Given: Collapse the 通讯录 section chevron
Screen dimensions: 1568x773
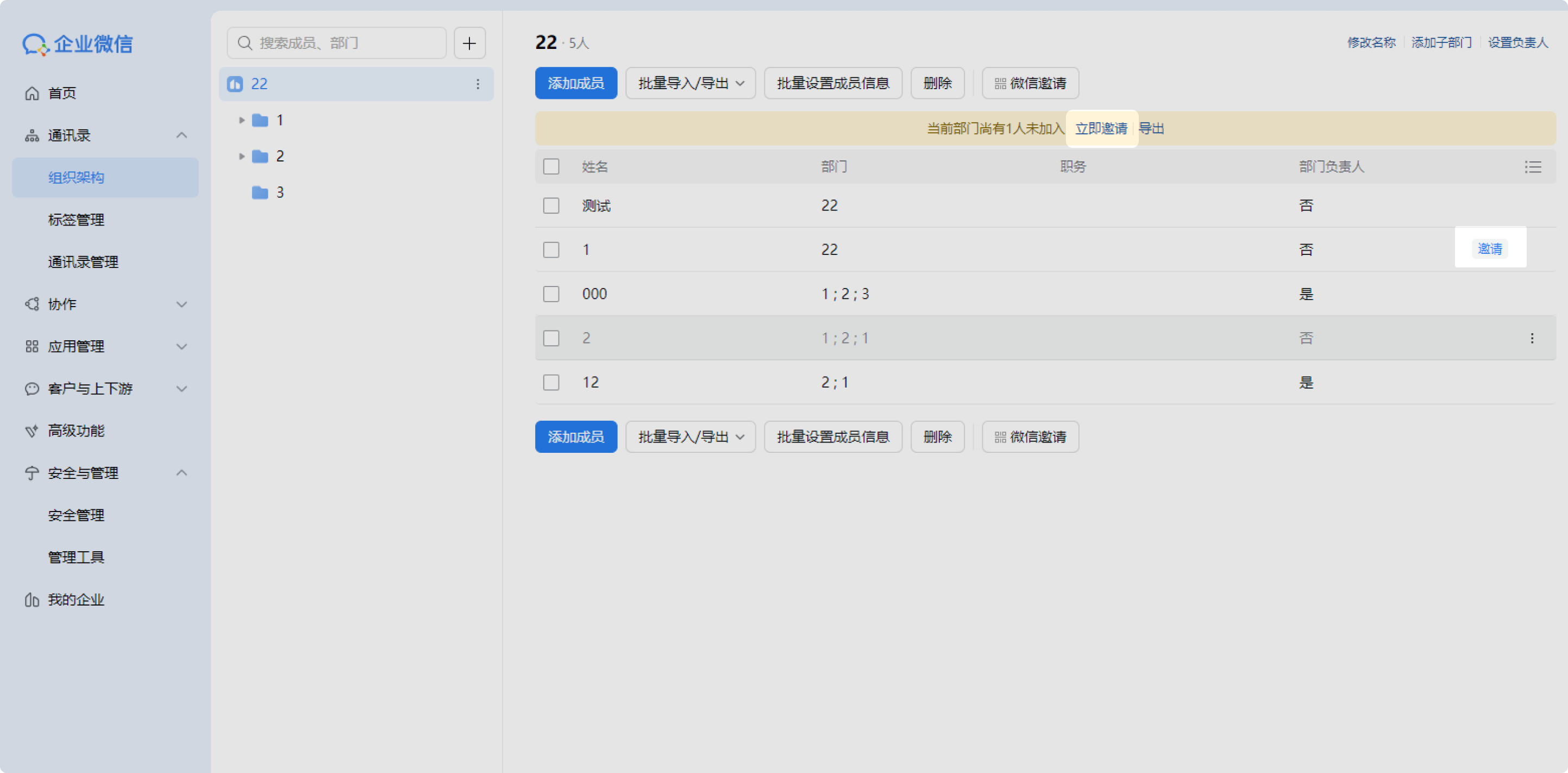Looking at the screenshot, I should (181, 135).
